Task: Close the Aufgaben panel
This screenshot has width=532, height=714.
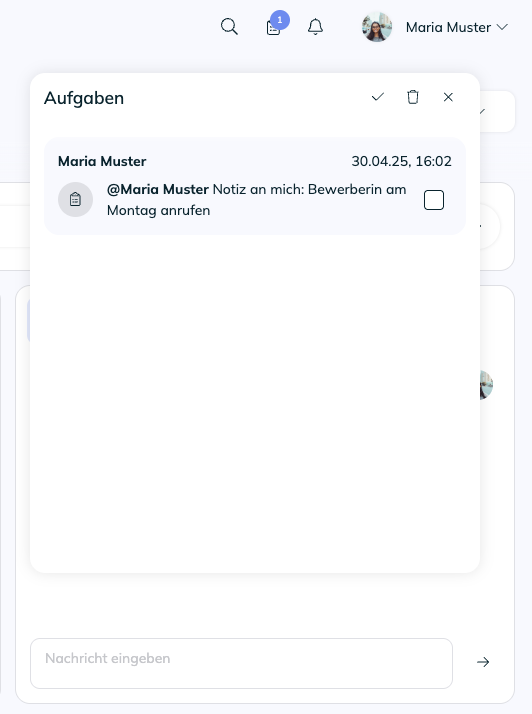Action: click(448, 97)
